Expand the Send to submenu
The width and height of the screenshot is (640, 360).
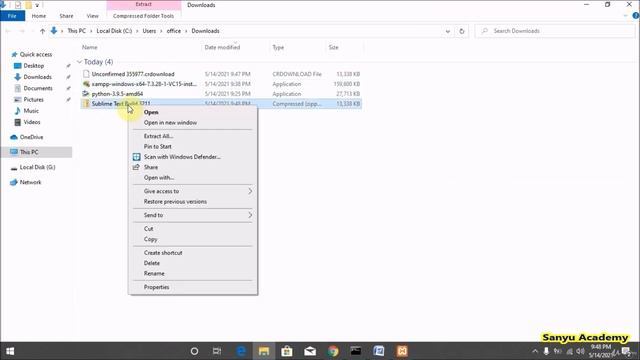[193, 215]
